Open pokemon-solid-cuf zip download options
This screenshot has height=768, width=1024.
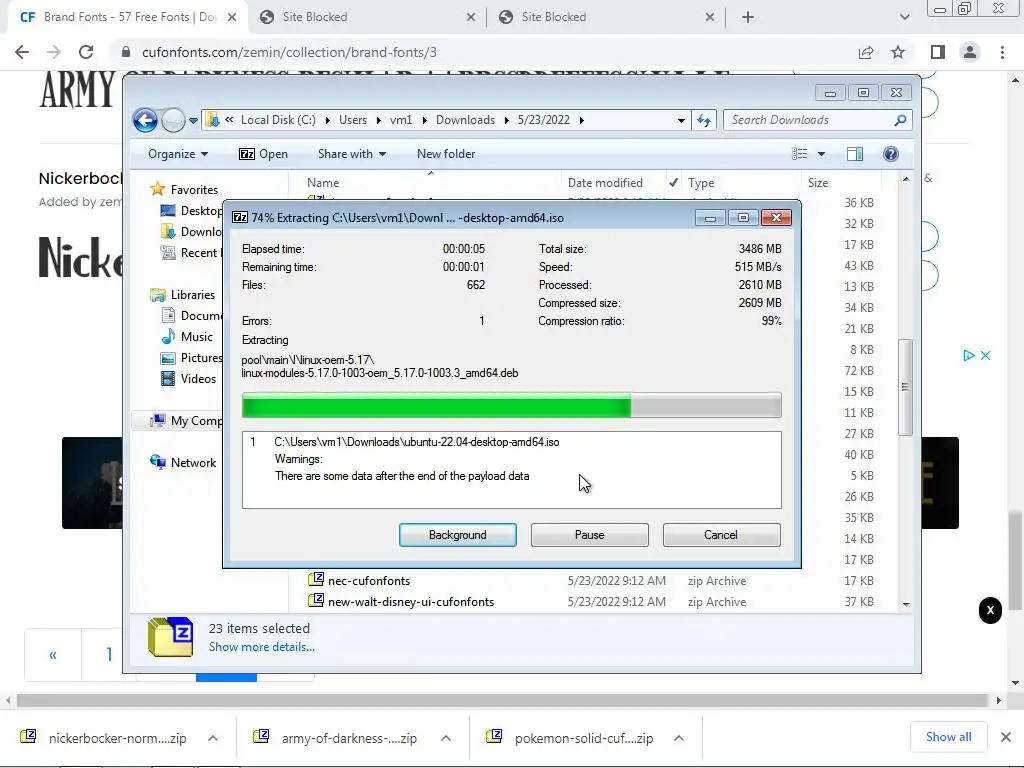679,738
